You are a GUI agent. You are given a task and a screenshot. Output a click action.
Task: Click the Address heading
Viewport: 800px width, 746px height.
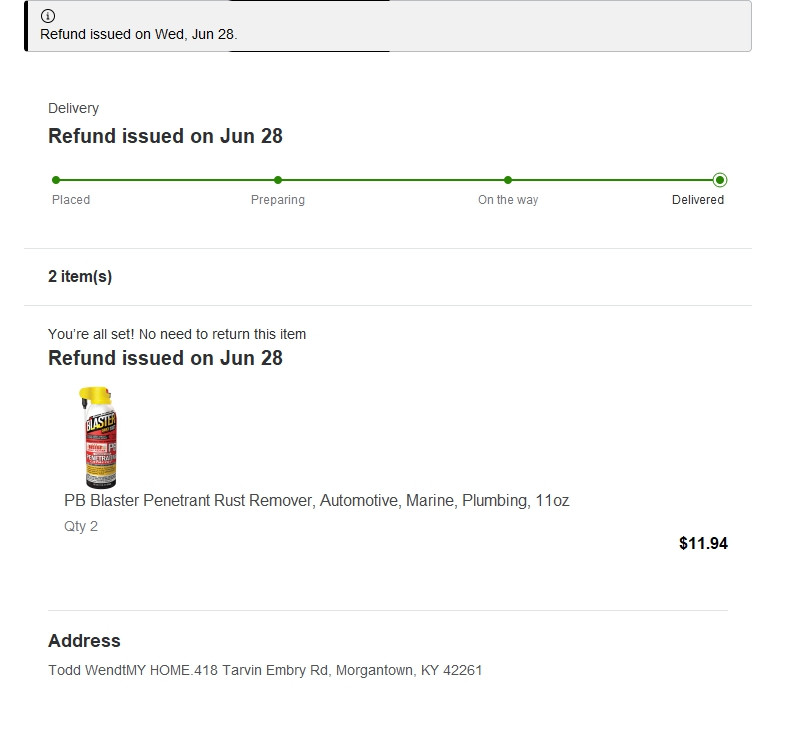(x=84, y=641)
